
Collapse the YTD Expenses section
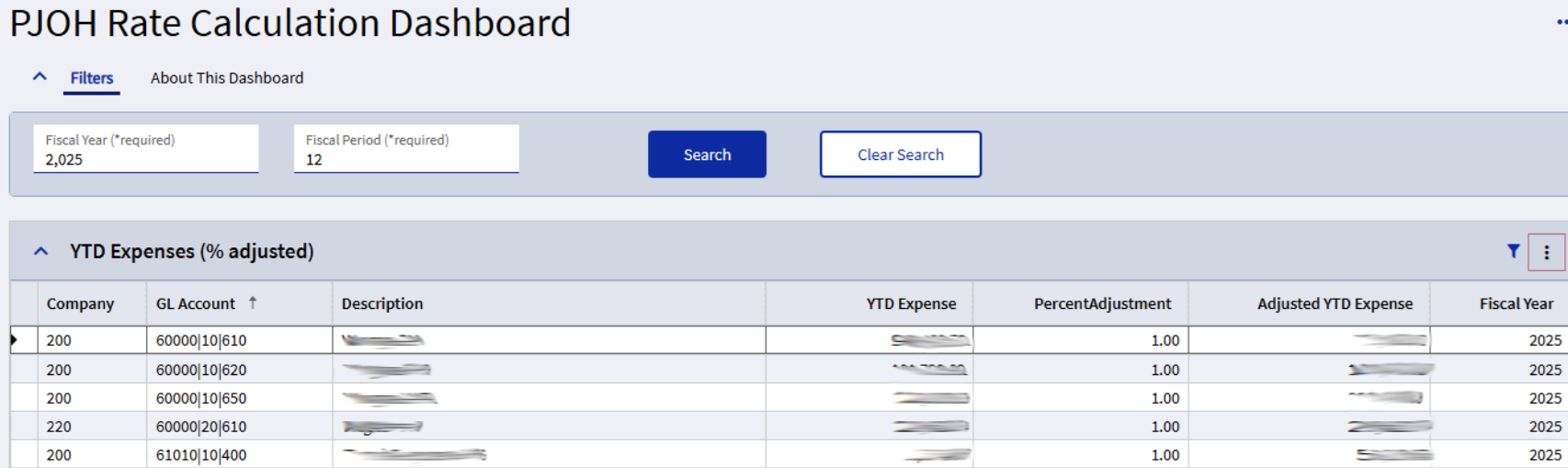41,251
